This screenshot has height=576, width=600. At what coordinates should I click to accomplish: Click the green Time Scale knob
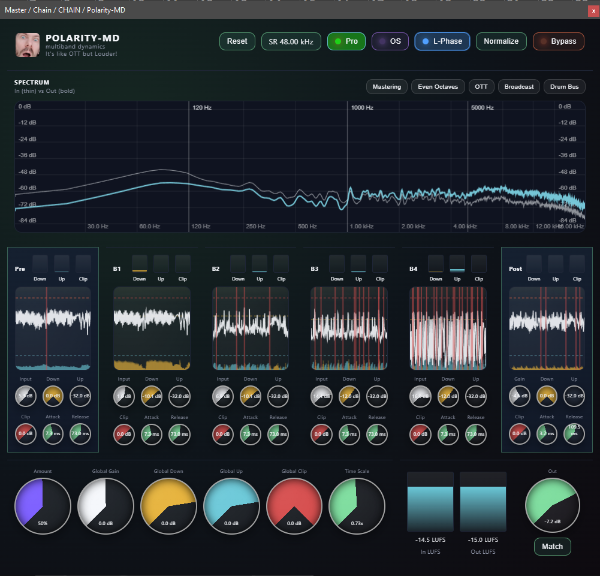(x=357, y=502)
